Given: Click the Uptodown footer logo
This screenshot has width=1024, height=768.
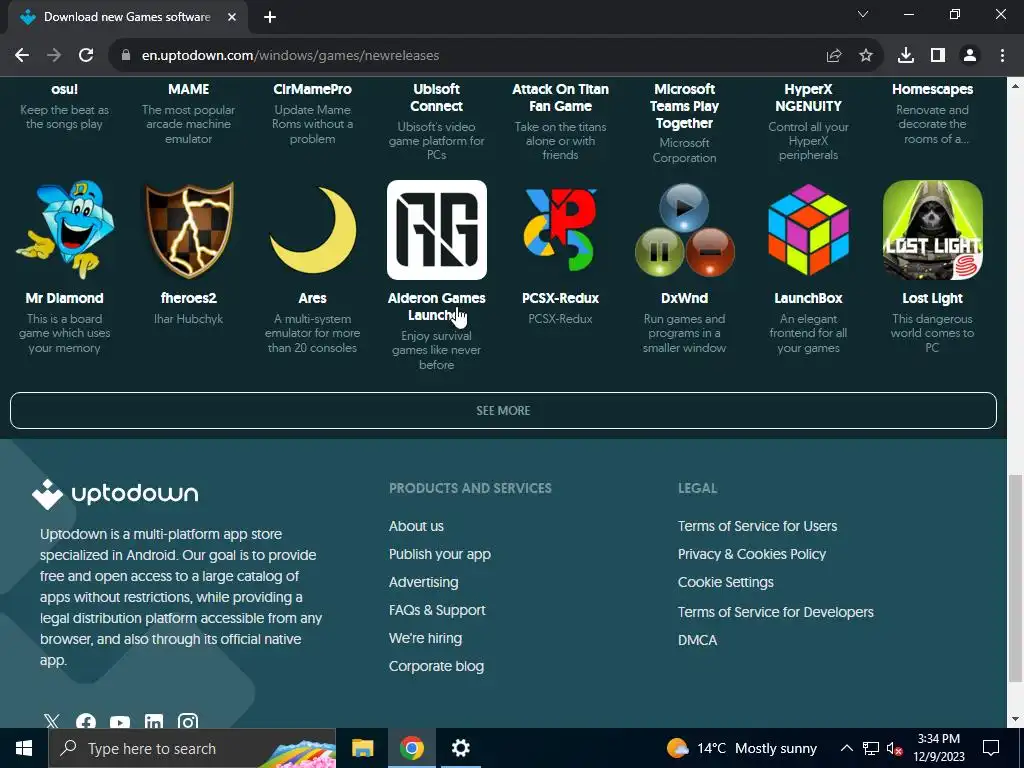Looking at the screenshot, I should pos(115,494).
